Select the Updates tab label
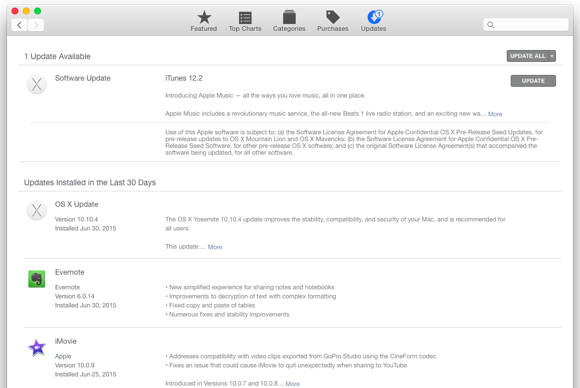This screenshot has height=388, width=580. coord(373,28)
